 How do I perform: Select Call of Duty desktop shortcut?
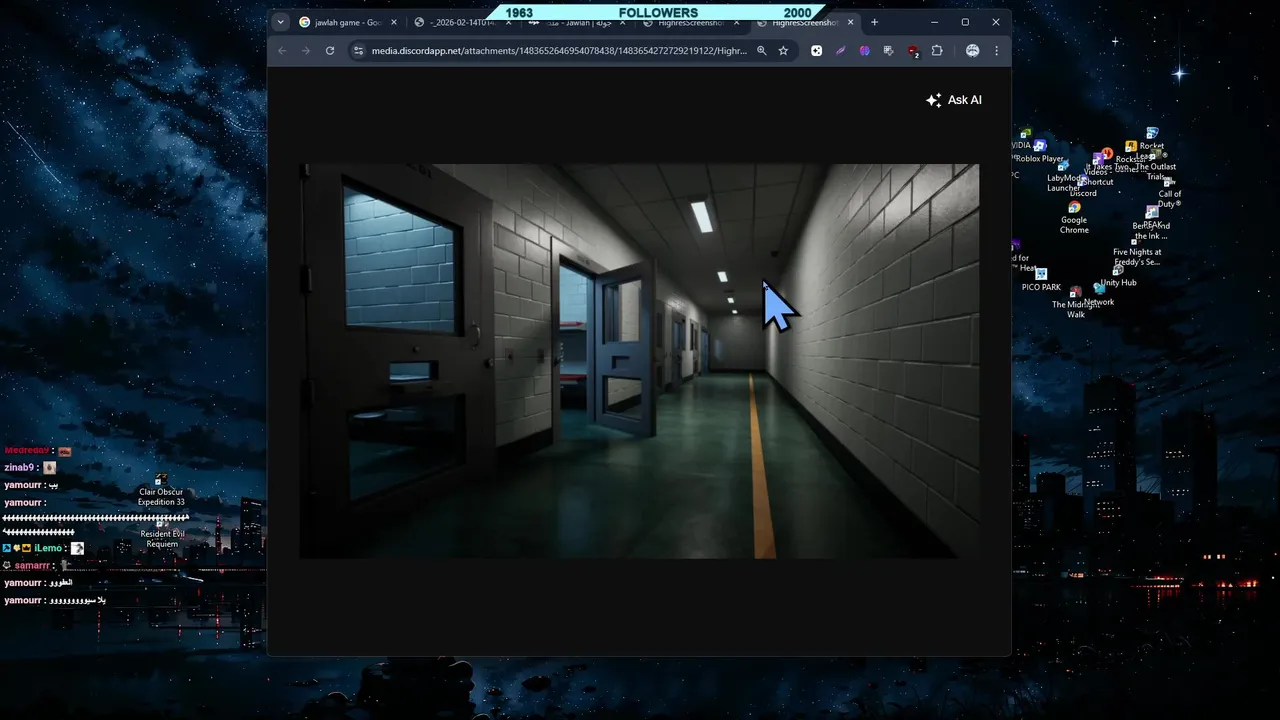[1169, 192]
